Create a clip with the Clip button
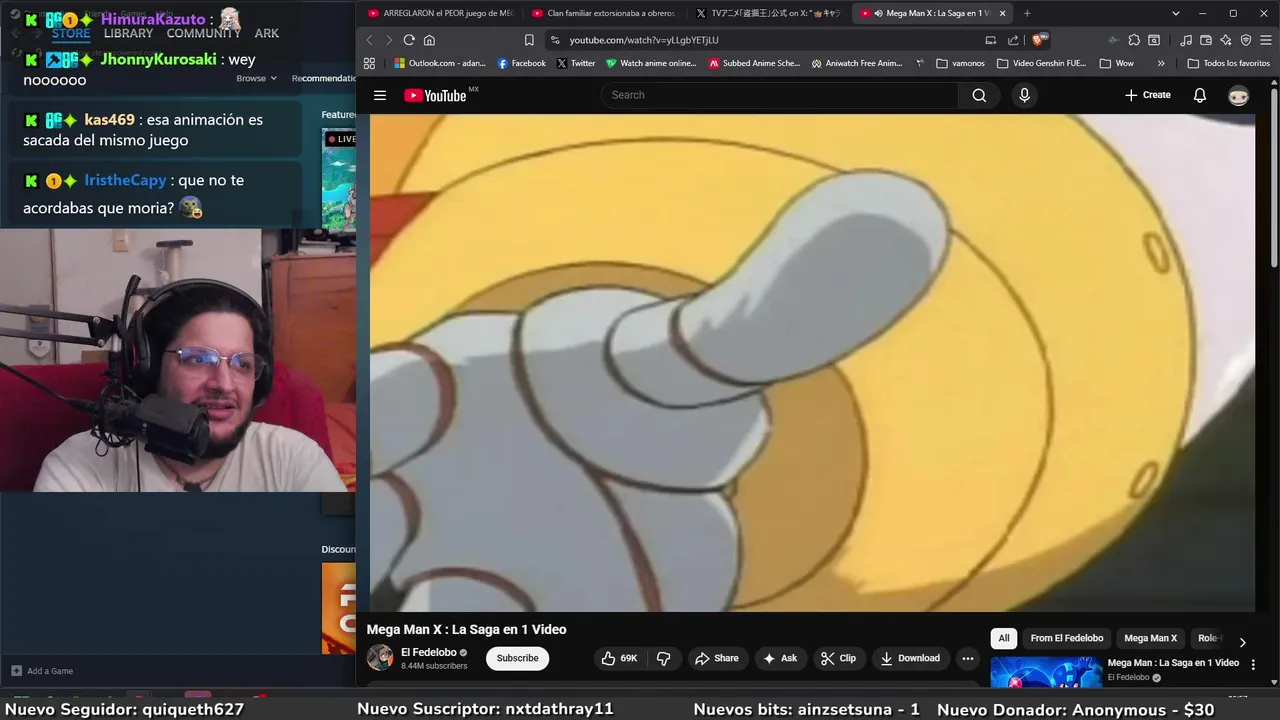 [838, 658]
